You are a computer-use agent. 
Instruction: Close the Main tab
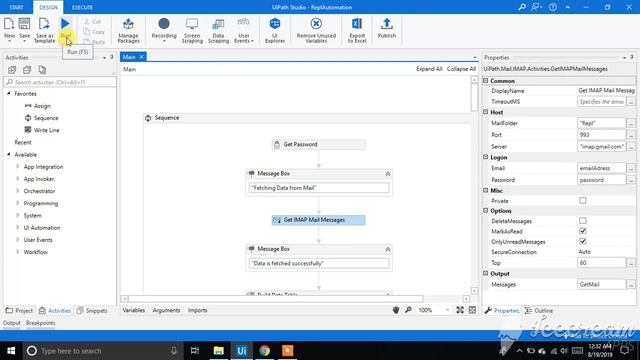[x=142, y=57]
